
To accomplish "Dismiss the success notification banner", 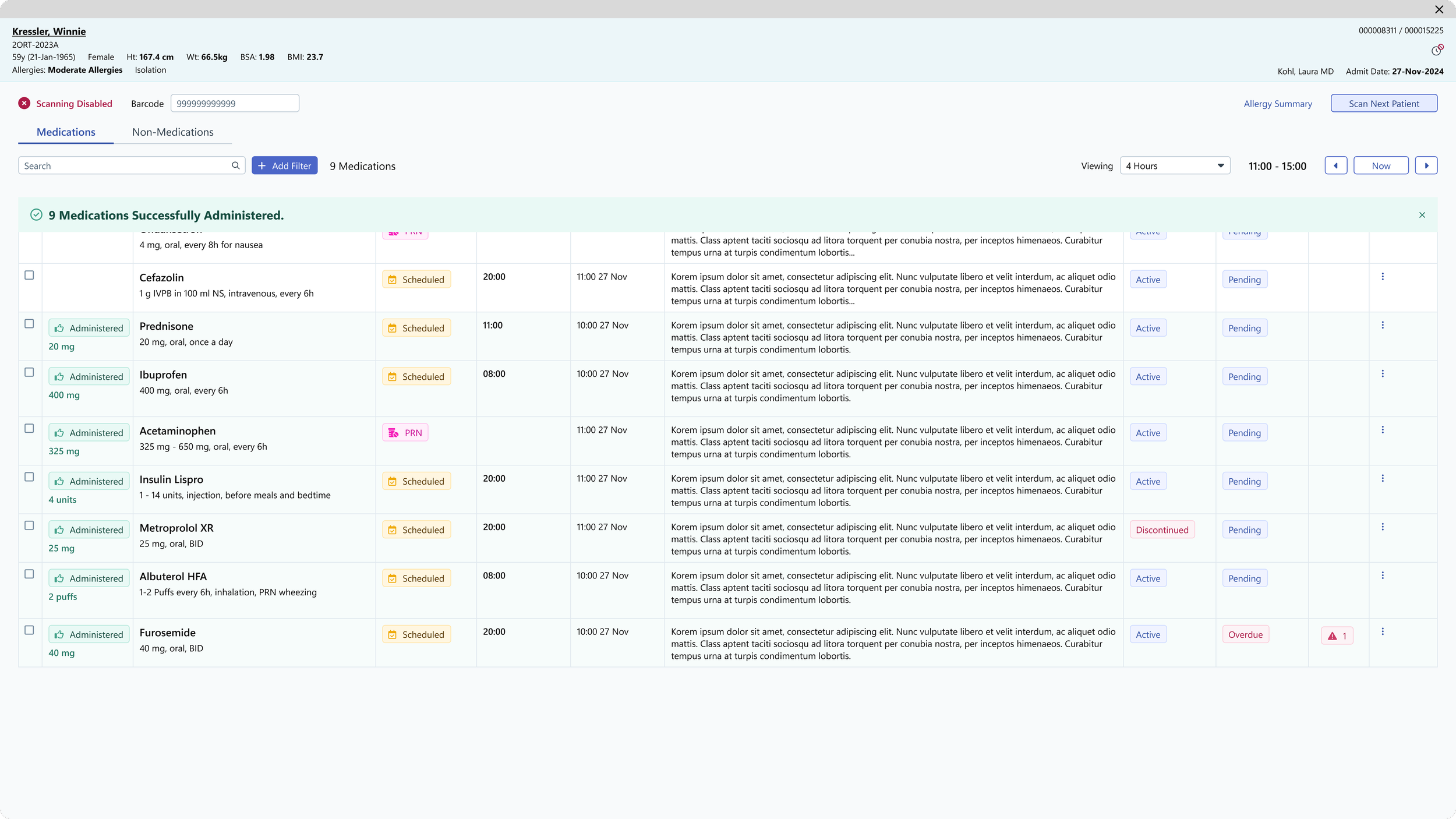I will tap(1422, 215).
